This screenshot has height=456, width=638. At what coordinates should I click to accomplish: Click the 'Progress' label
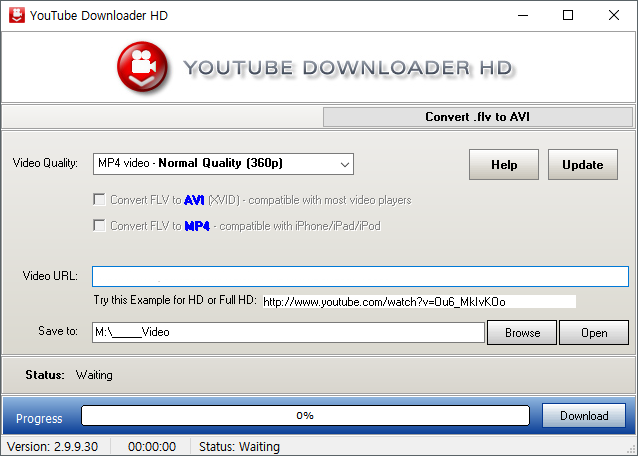[x=39, y=419]
